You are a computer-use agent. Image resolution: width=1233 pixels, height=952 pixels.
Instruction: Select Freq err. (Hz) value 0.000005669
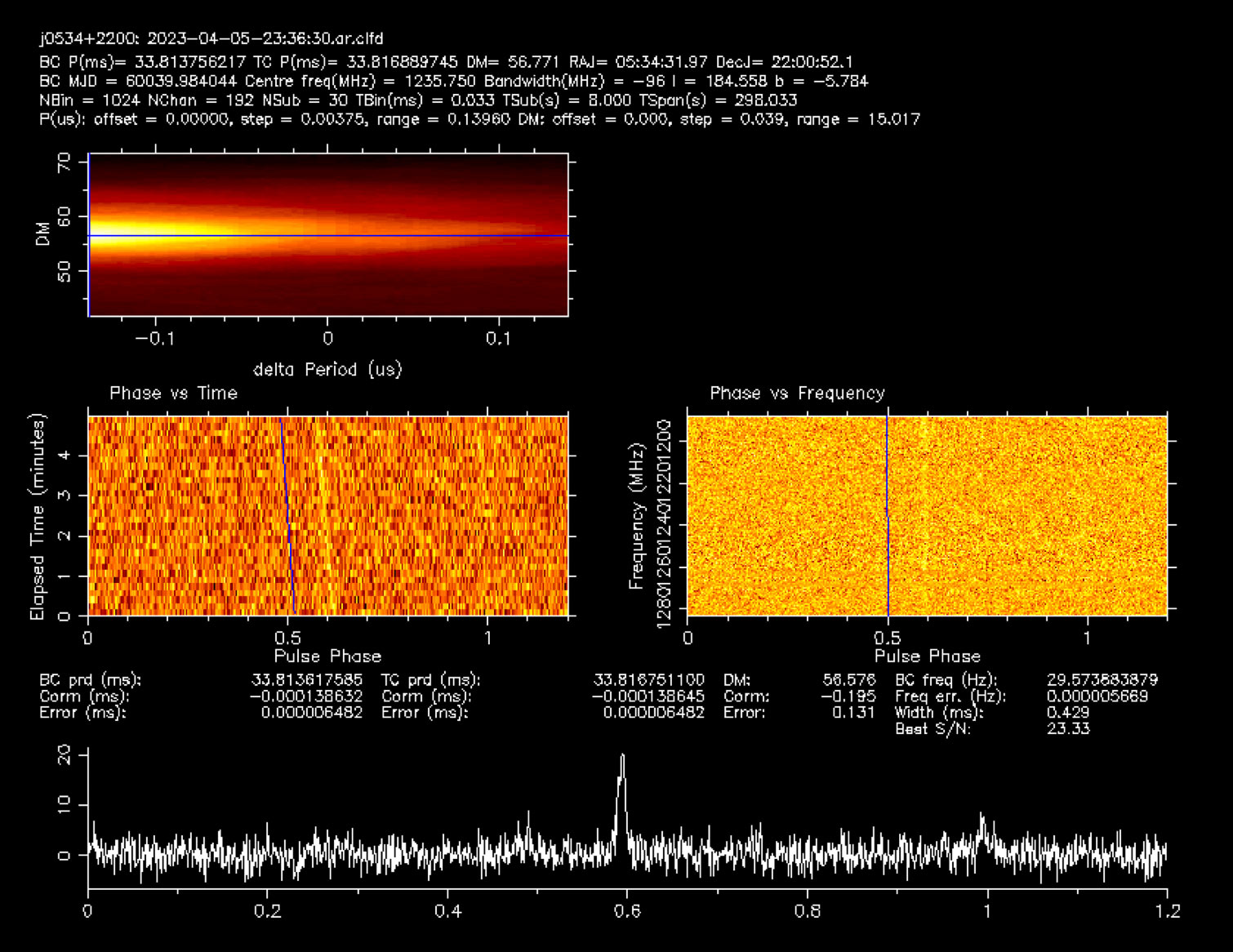point(1097,696)
